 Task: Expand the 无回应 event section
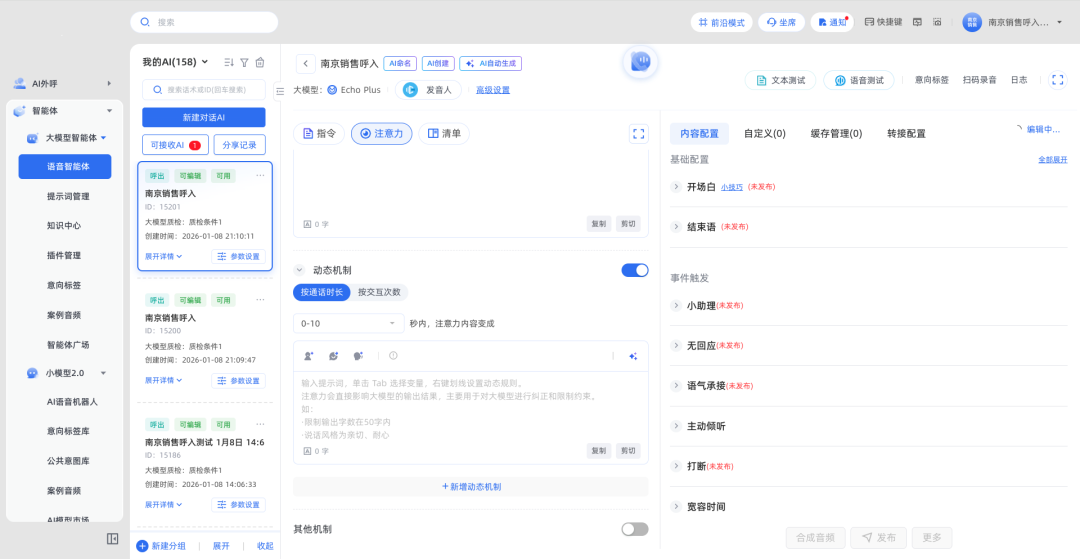(676, 345)
